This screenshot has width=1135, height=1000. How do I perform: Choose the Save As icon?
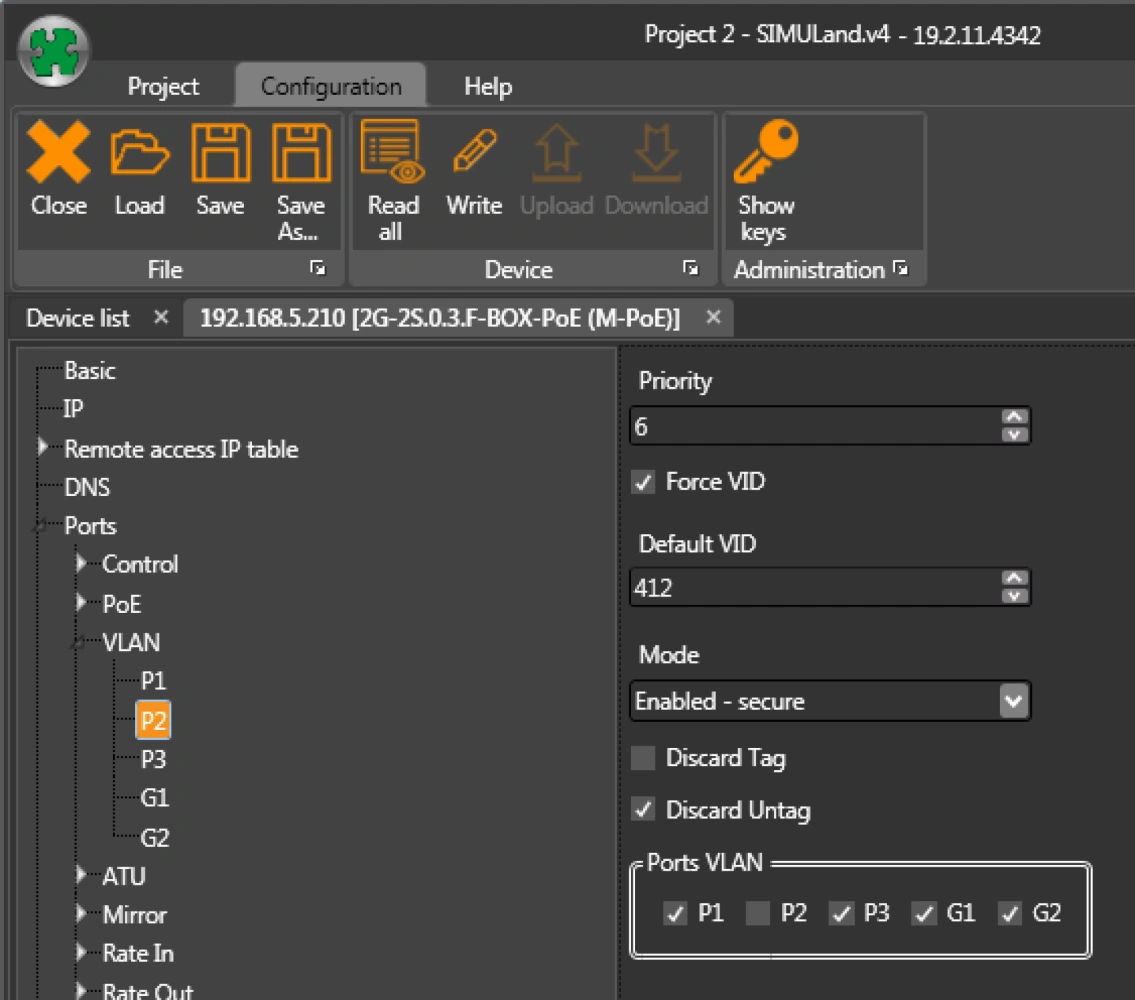[301, 154]
